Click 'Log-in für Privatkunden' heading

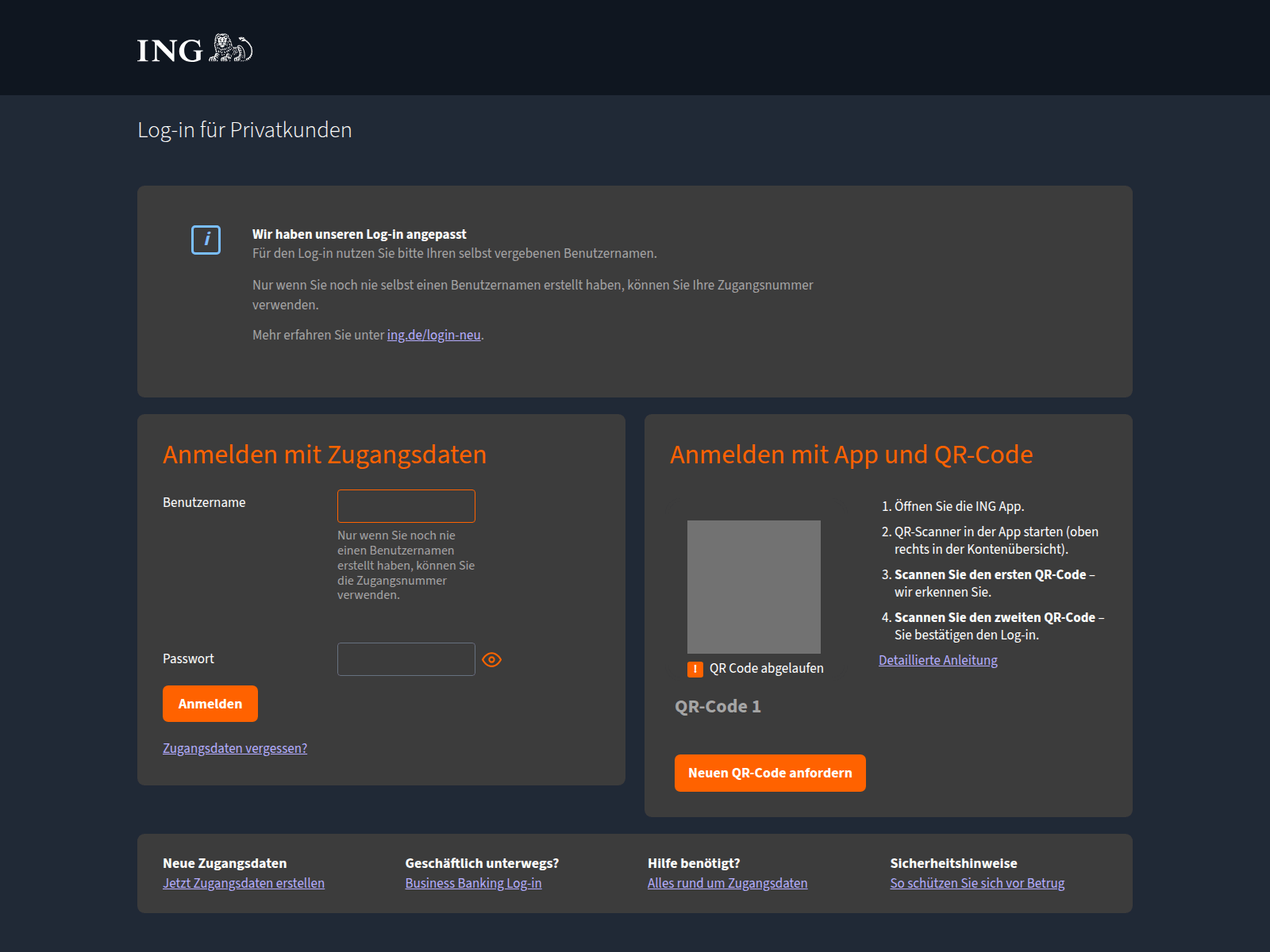click(x=244, y=130)
